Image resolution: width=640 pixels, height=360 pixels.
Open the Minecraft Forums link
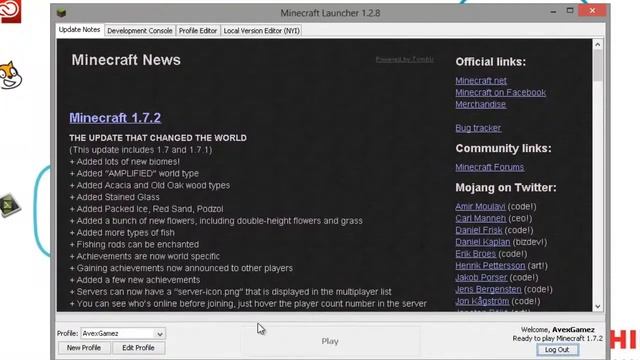tap(489, 167)
